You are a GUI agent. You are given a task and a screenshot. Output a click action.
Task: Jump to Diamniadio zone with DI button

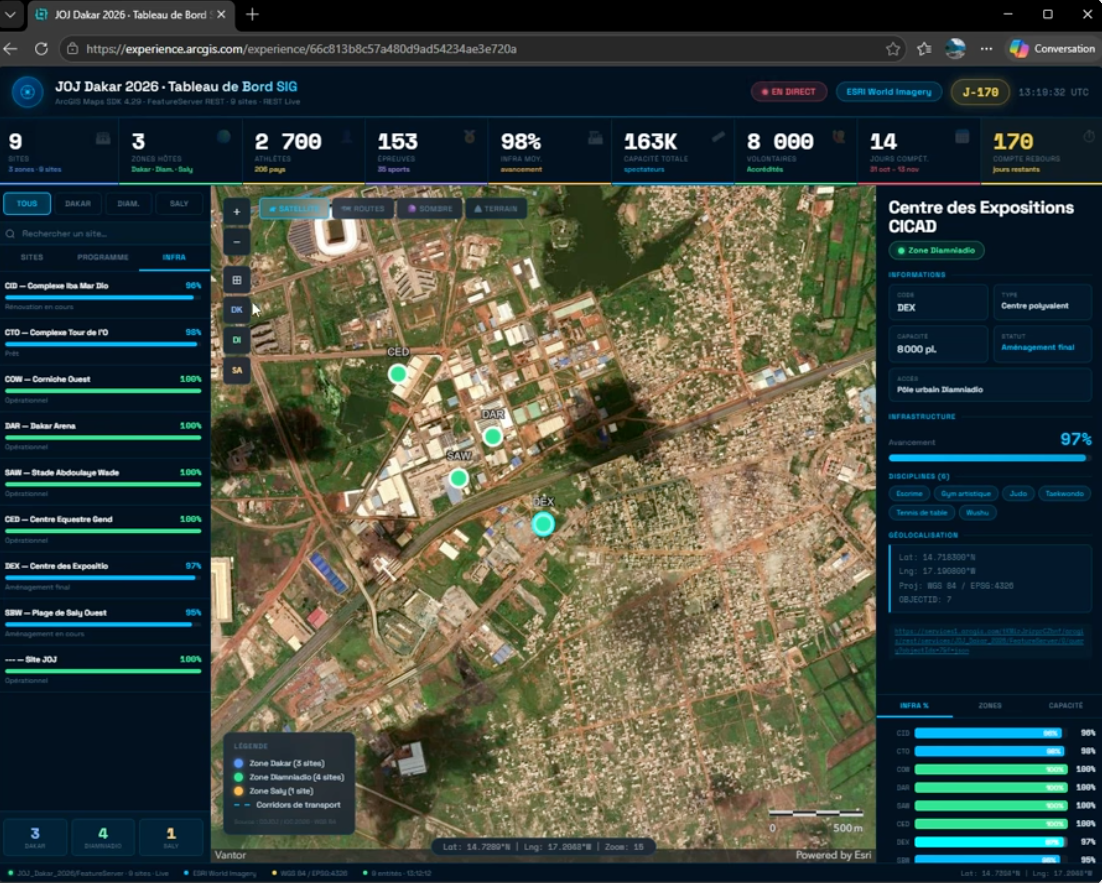tap(237, 340)
